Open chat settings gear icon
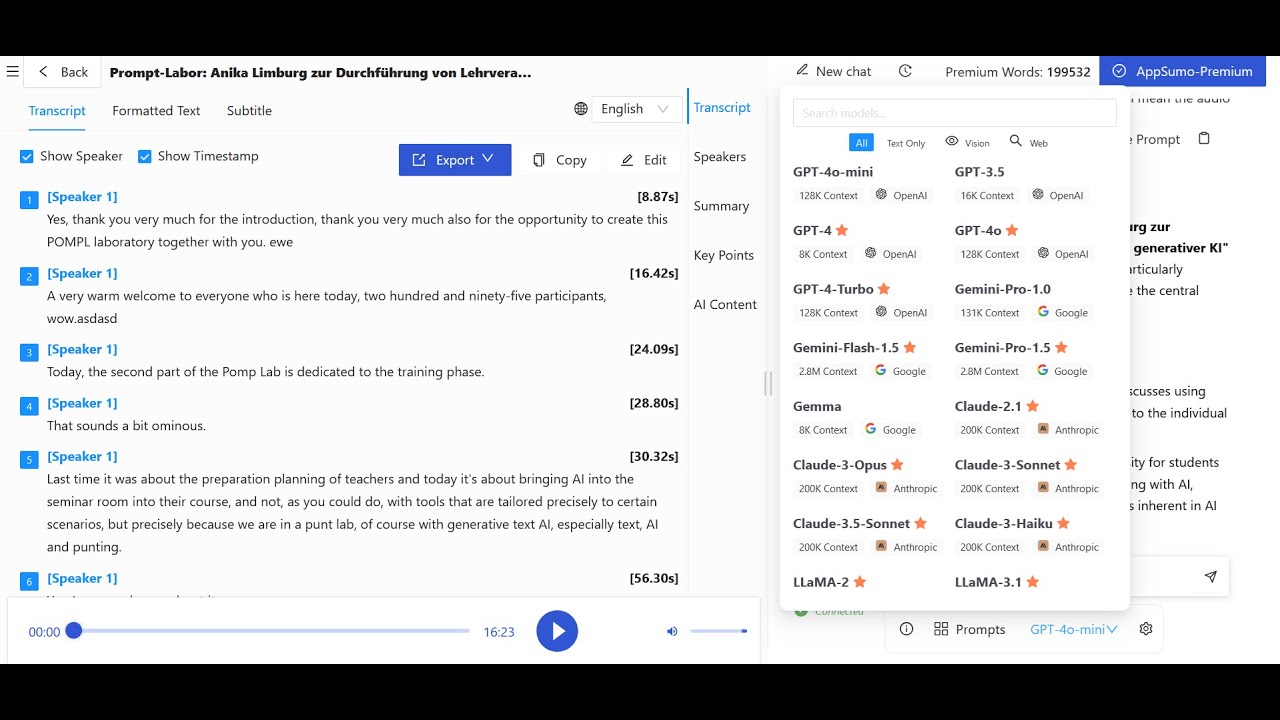Screen dimensions: 1280x720 click(x=1146, y=629)
